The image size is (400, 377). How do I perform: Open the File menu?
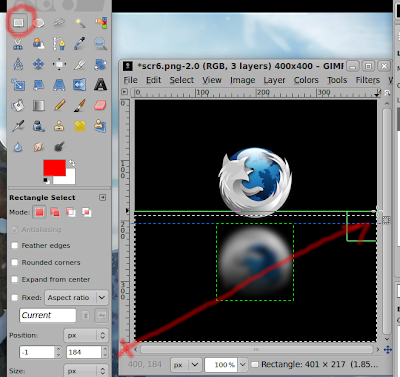coord(130,80)
